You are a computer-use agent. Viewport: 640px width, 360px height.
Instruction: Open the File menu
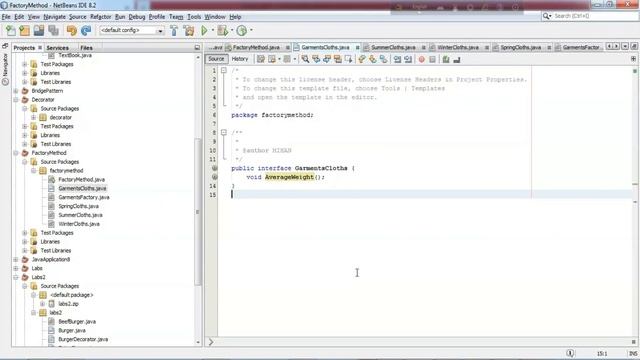[x=6, y=17]
